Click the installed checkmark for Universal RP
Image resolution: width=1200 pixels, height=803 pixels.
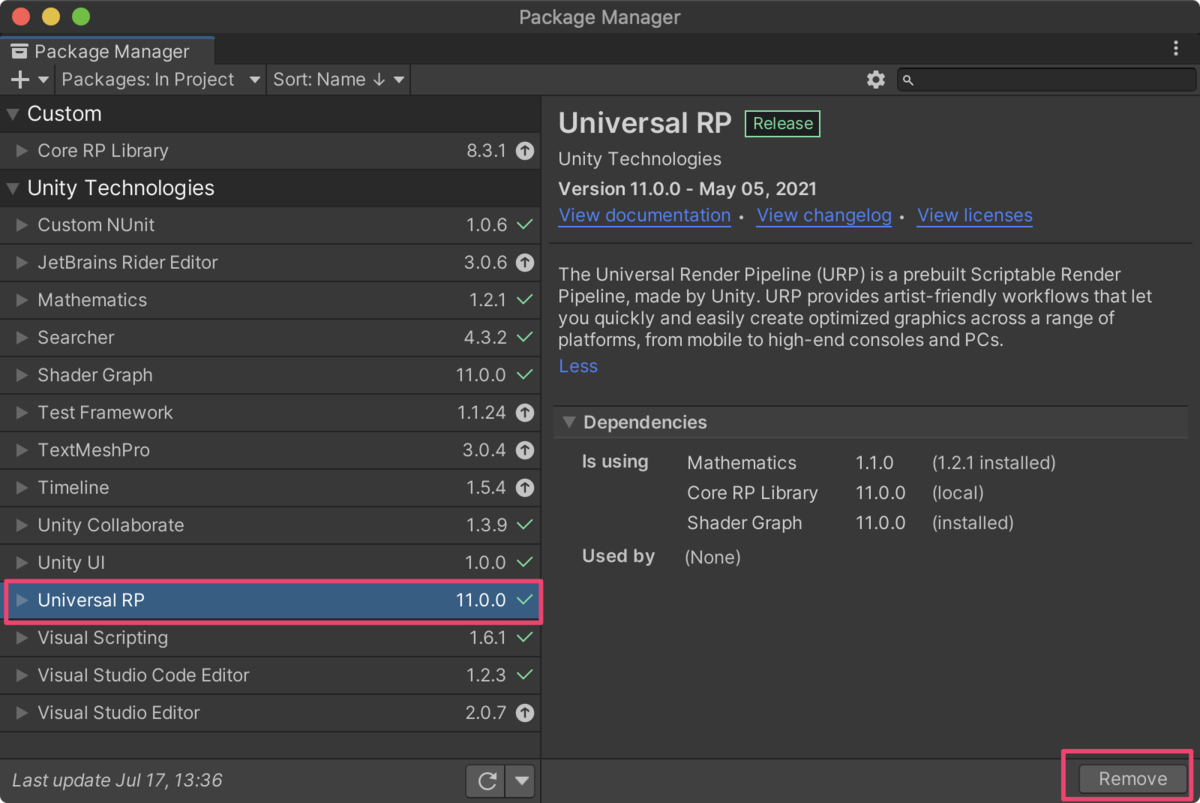525,601
